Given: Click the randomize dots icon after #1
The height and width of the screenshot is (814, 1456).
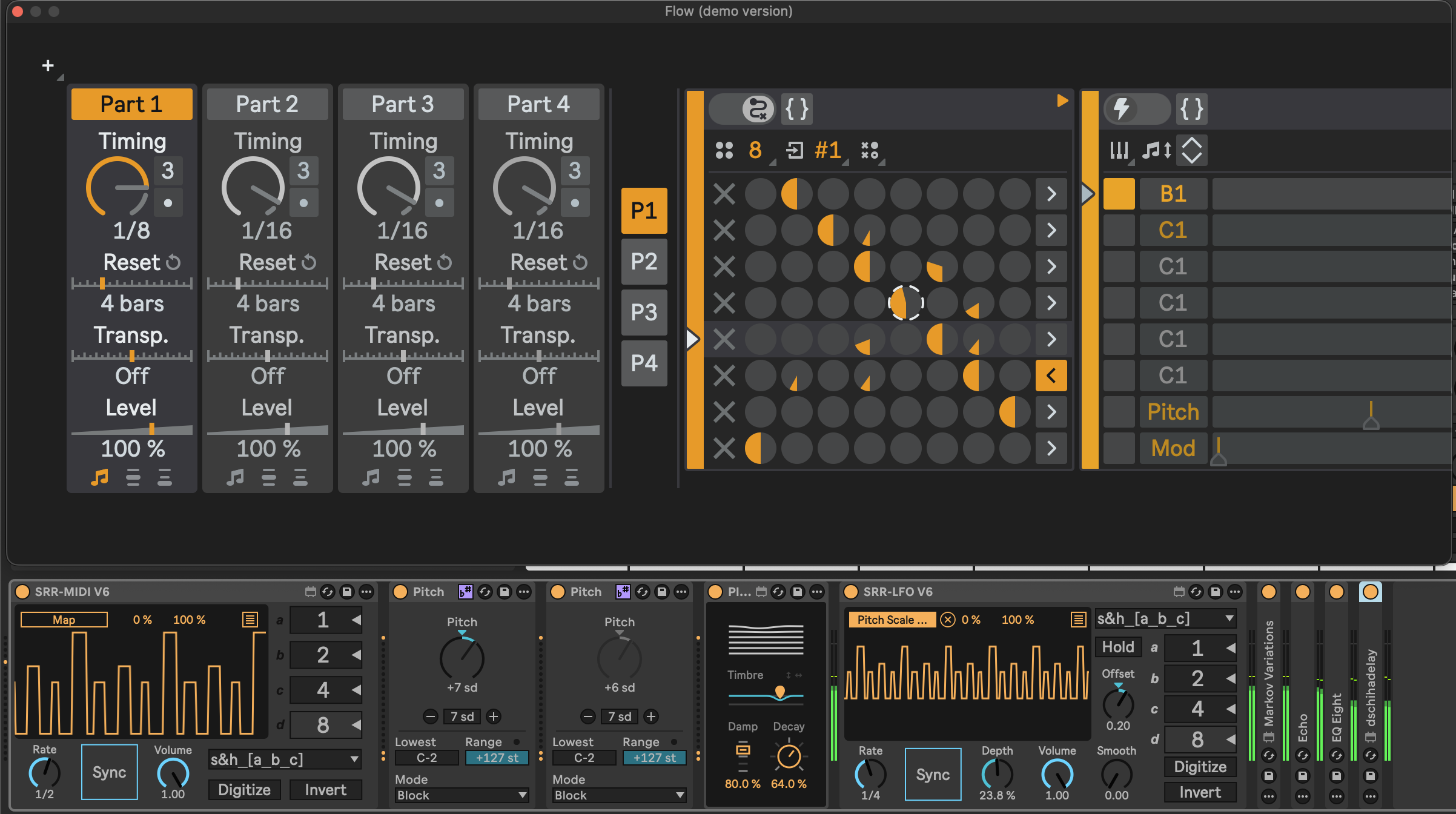Looking at the screenshot, I should [x=870, y=150].
